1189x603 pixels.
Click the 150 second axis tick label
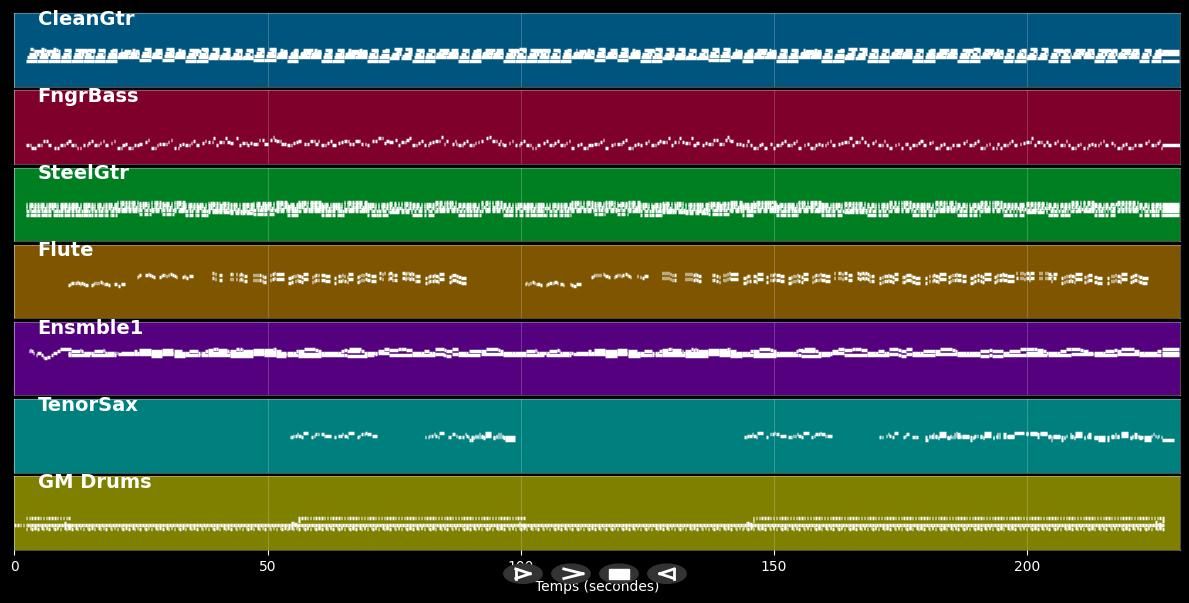coord(774,567)
